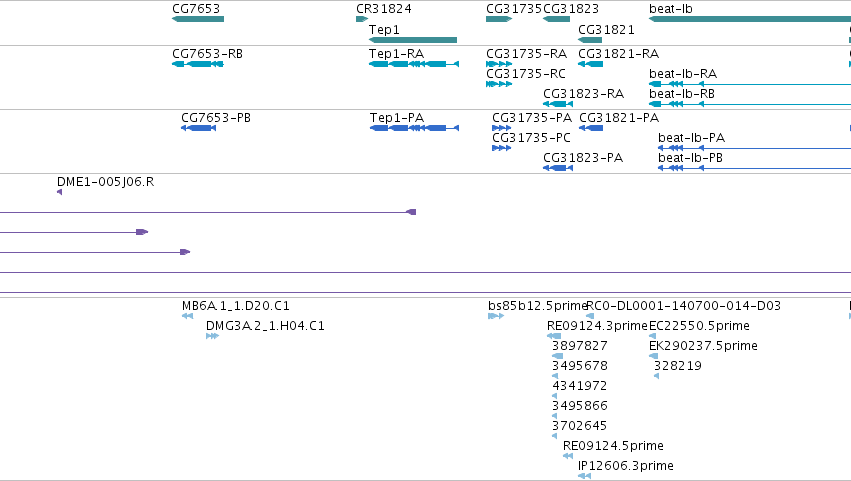Select the beat-Ib gene label
Viewport: 851px width, 481px height.
pyautogui.click(x=671, y=9)
